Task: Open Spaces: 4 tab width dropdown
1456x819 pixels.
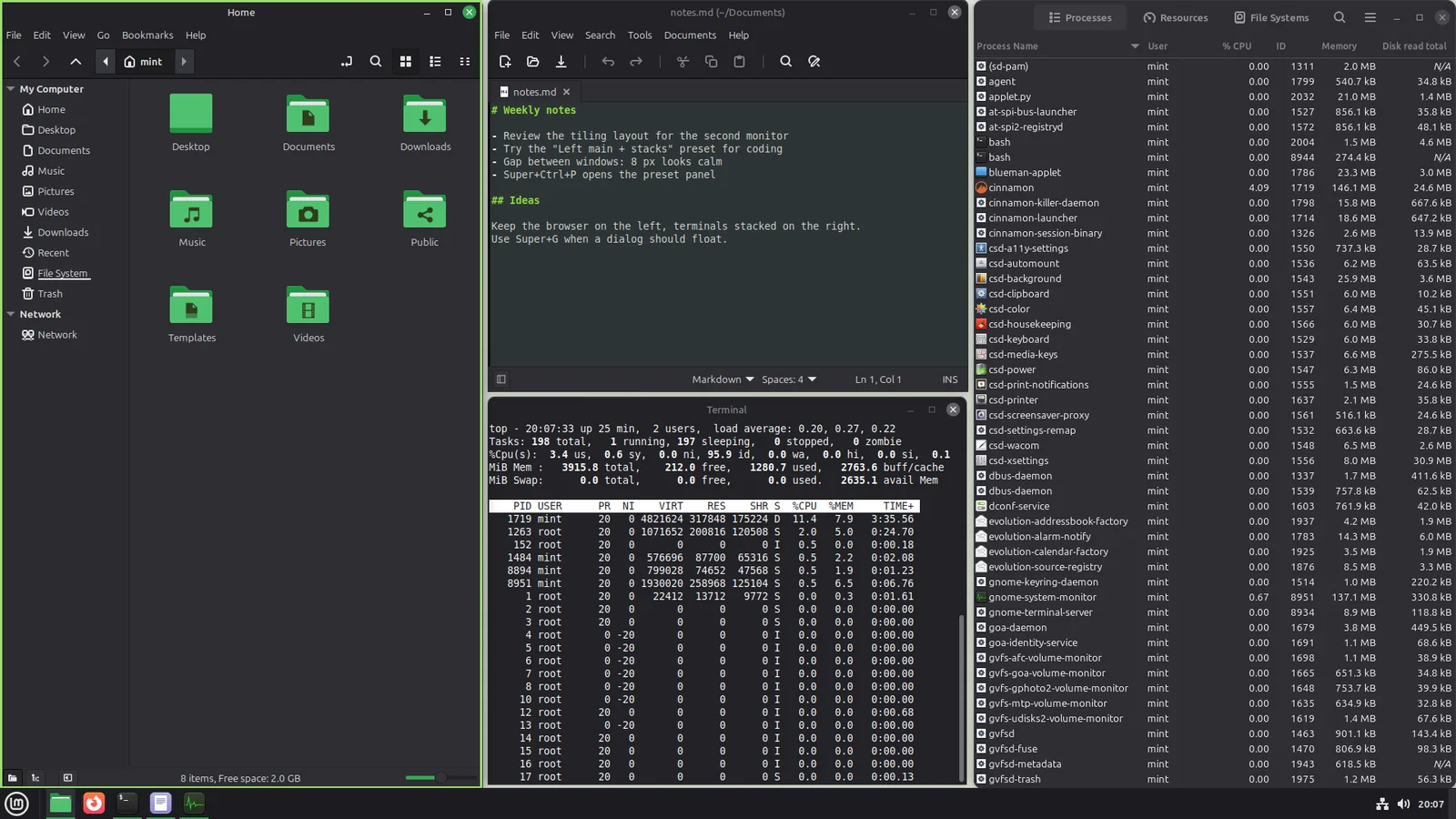Action: point(789,379)
